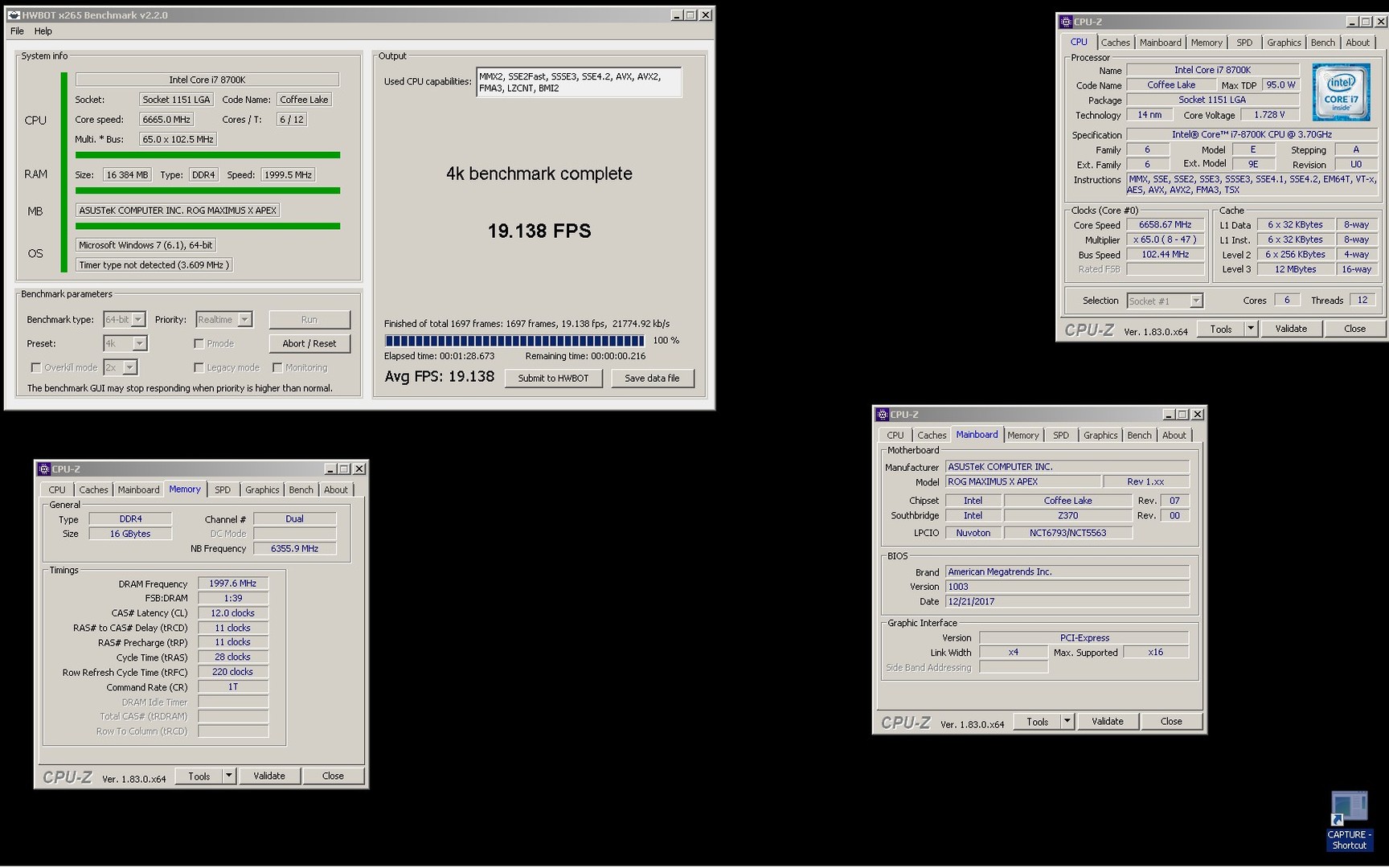The image size is (1389, 868).
Task: Click Submit to HWBOT button
Action: click(x=553, y=379)
